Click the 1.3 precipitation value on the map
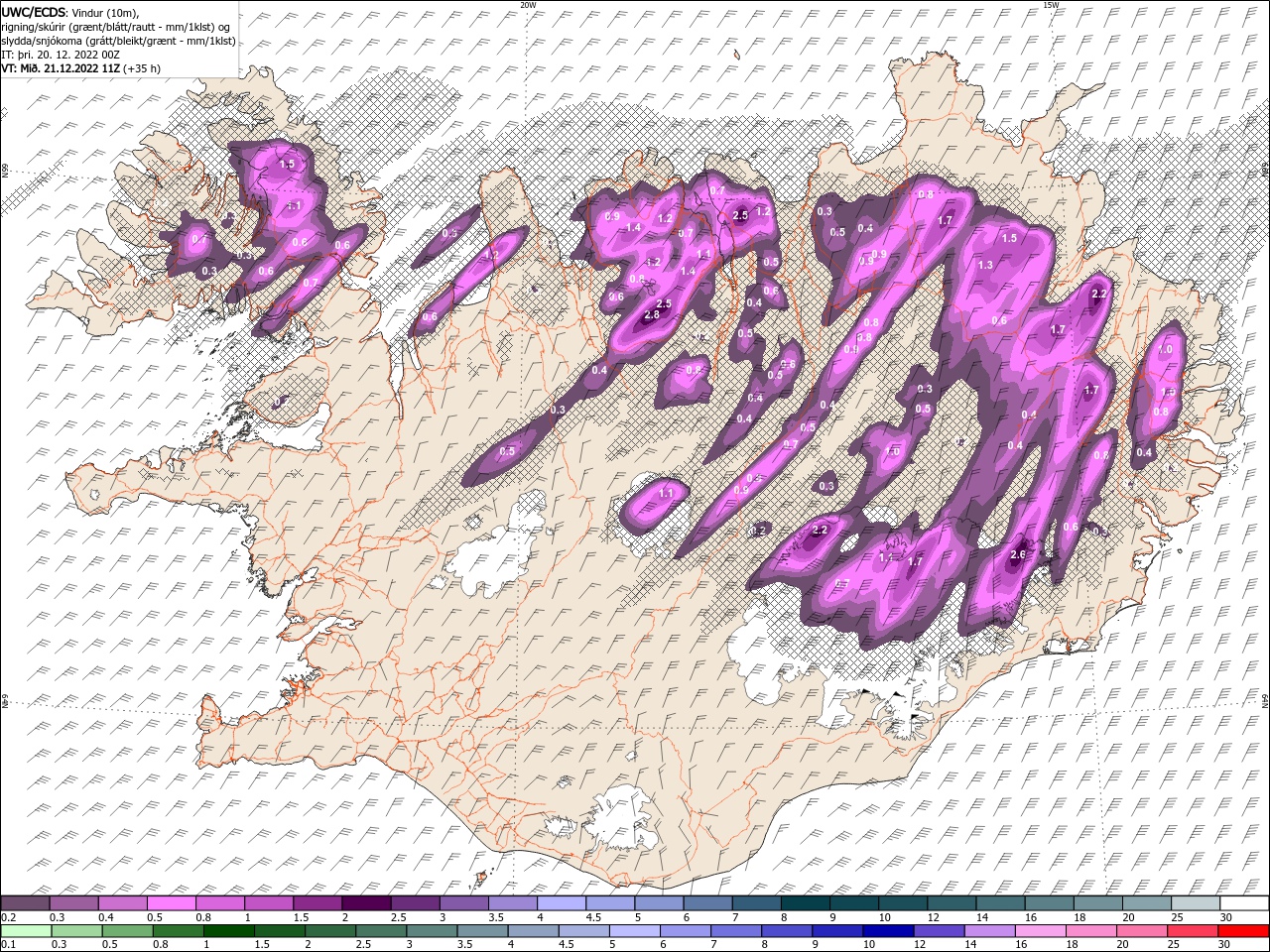 tap(985, 265)
